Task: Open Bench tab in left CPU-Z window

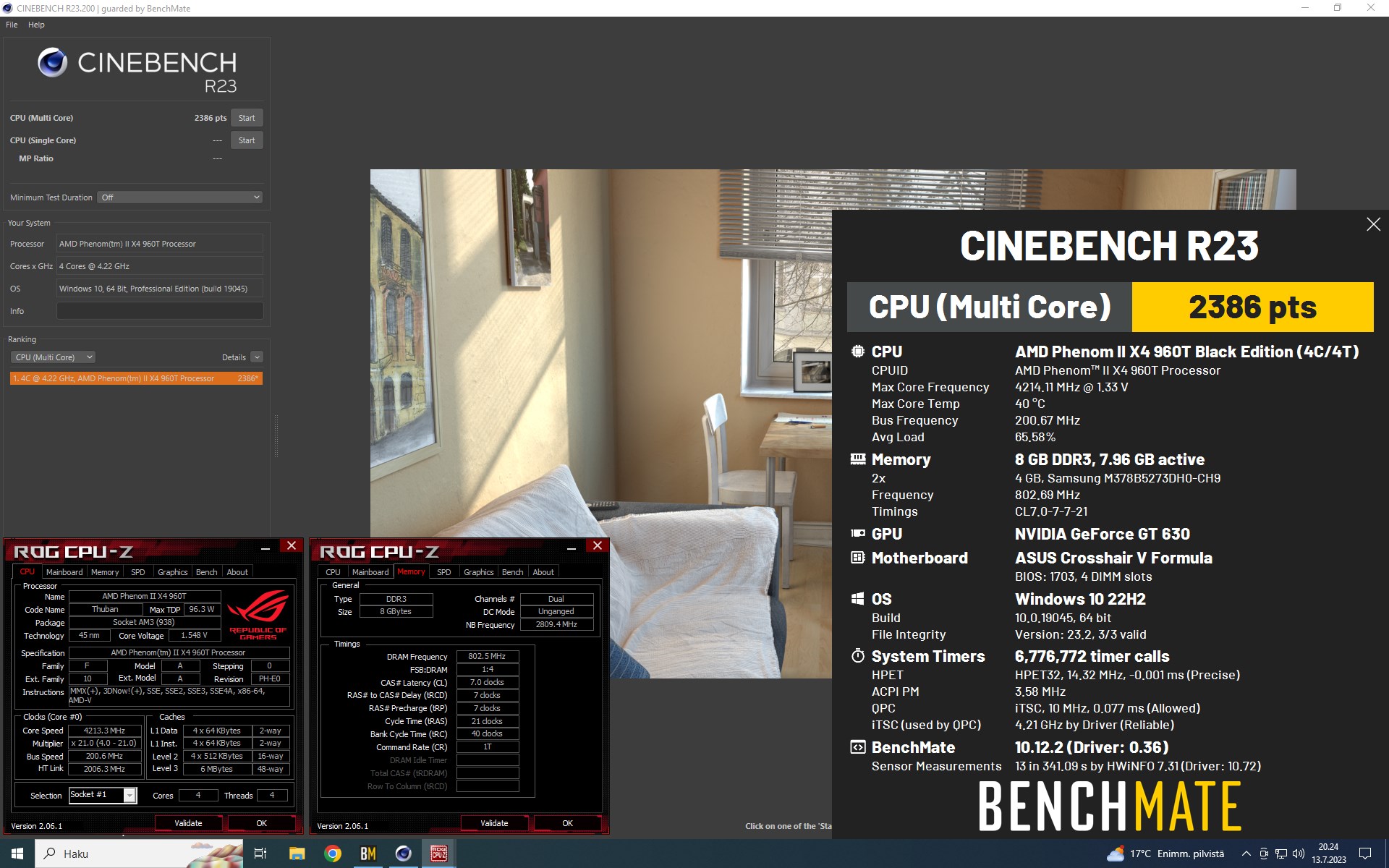Action: coord(207,572)
